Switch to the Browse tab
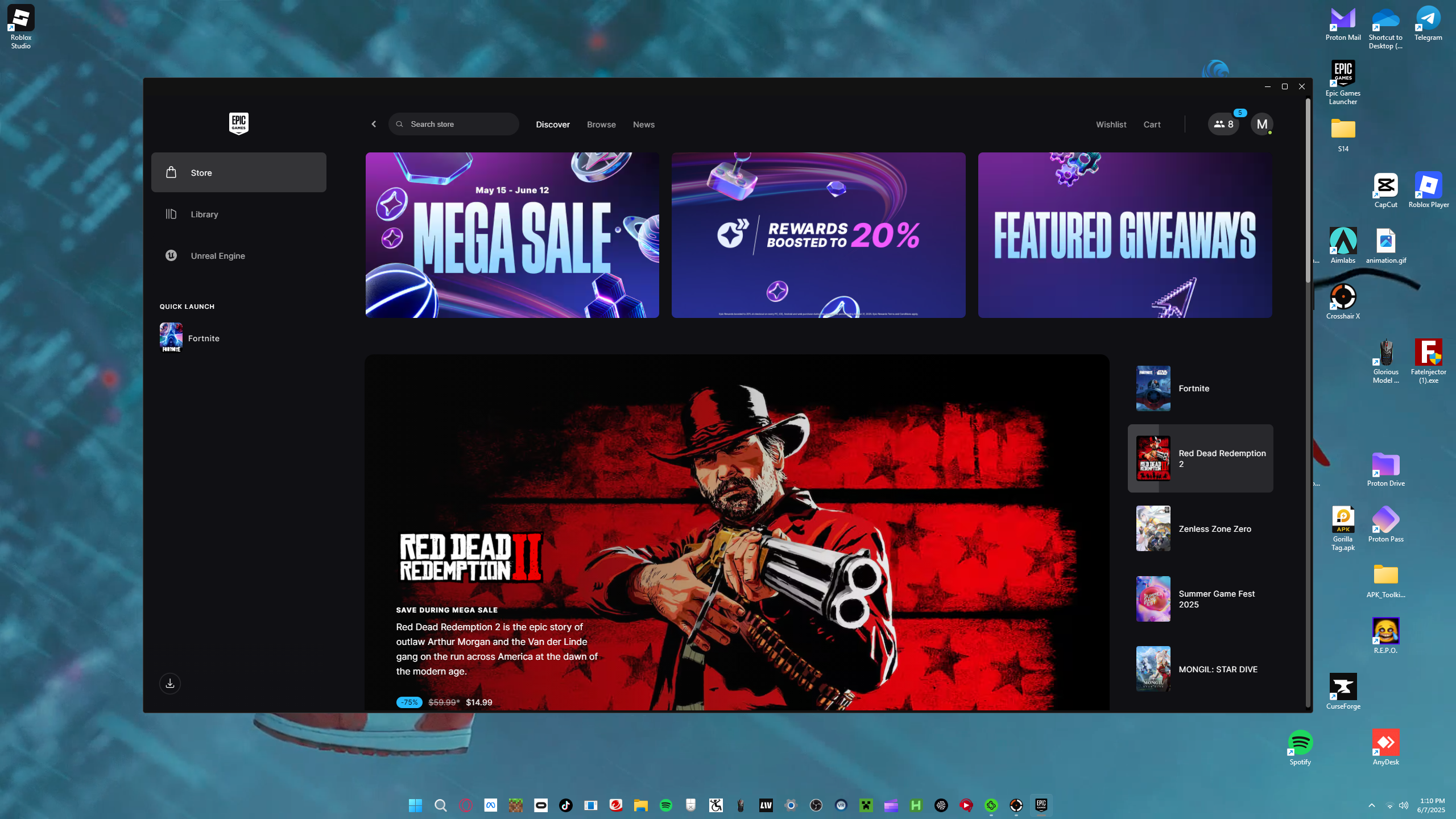Screen dimensions: 1456x819 click(601, 125)
